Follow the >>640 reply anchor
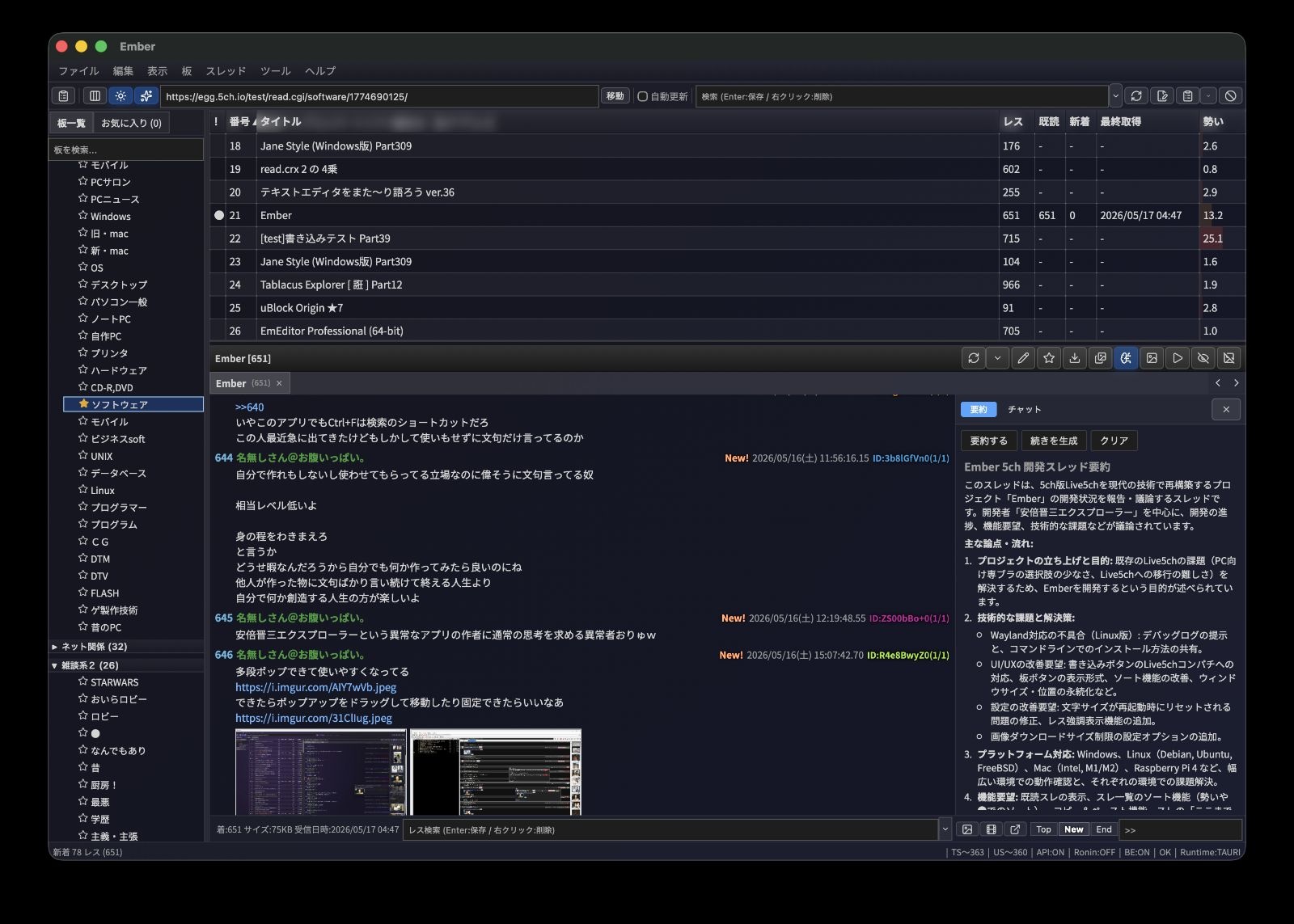The width and height of the screenshot is (1294, 924). pyautogui.click(x=250, y=407)
